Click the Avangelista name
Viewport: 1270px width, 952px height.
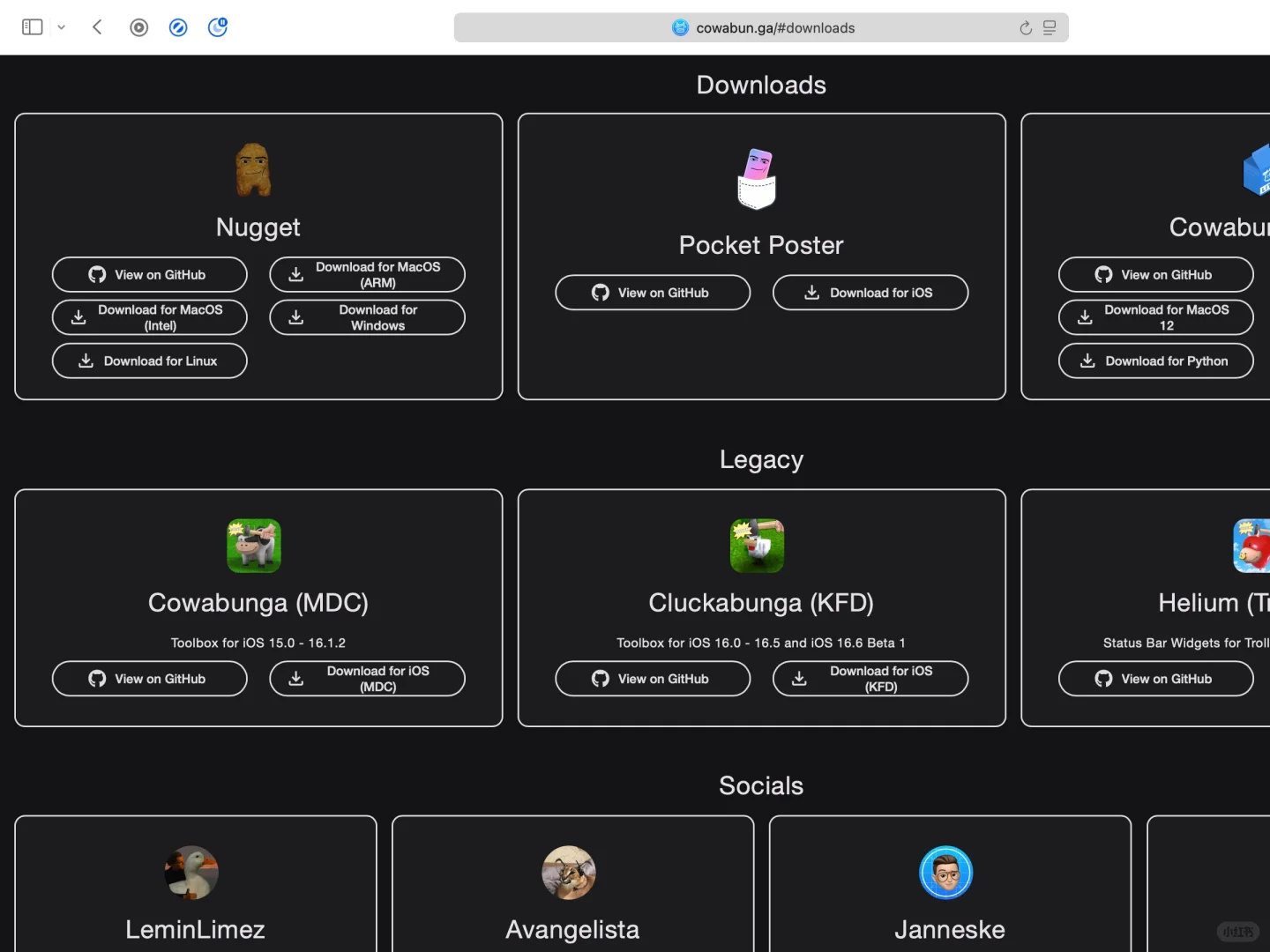[572, 929]
